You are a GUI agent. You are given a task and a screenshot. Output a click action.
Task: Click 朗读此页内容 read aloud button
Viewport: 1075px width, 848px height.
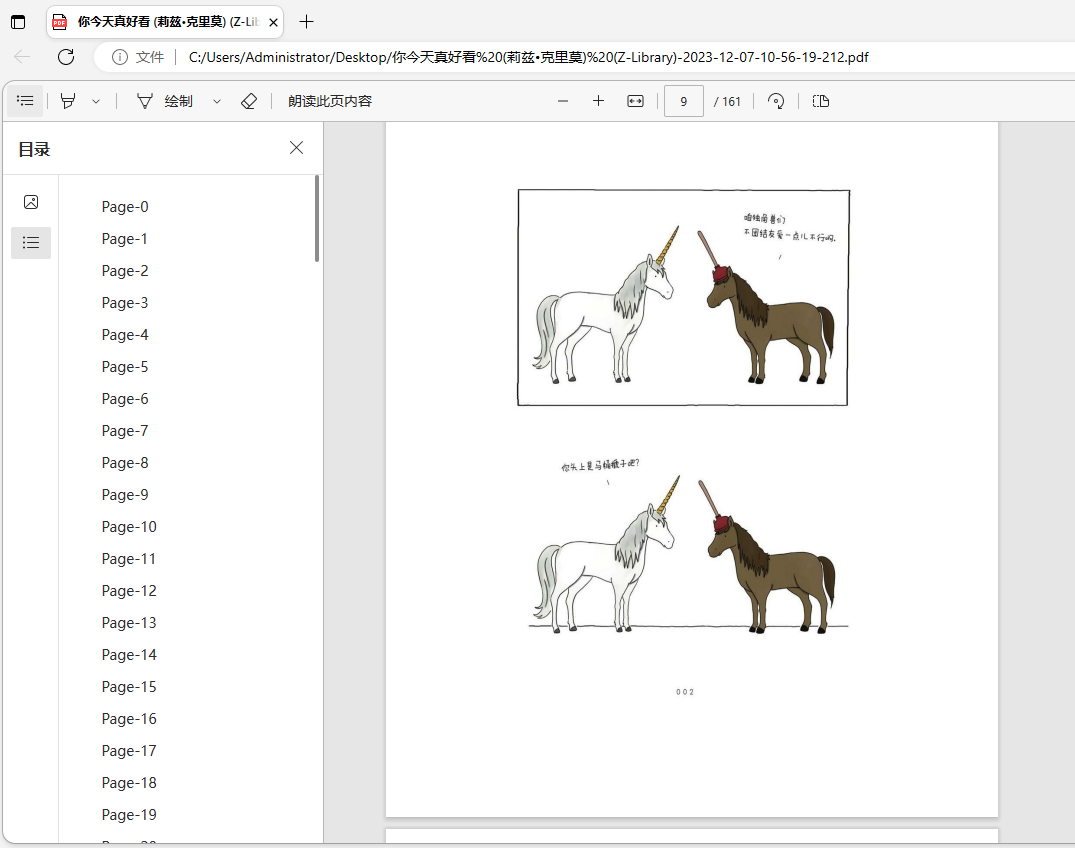(x=330, y=101)
